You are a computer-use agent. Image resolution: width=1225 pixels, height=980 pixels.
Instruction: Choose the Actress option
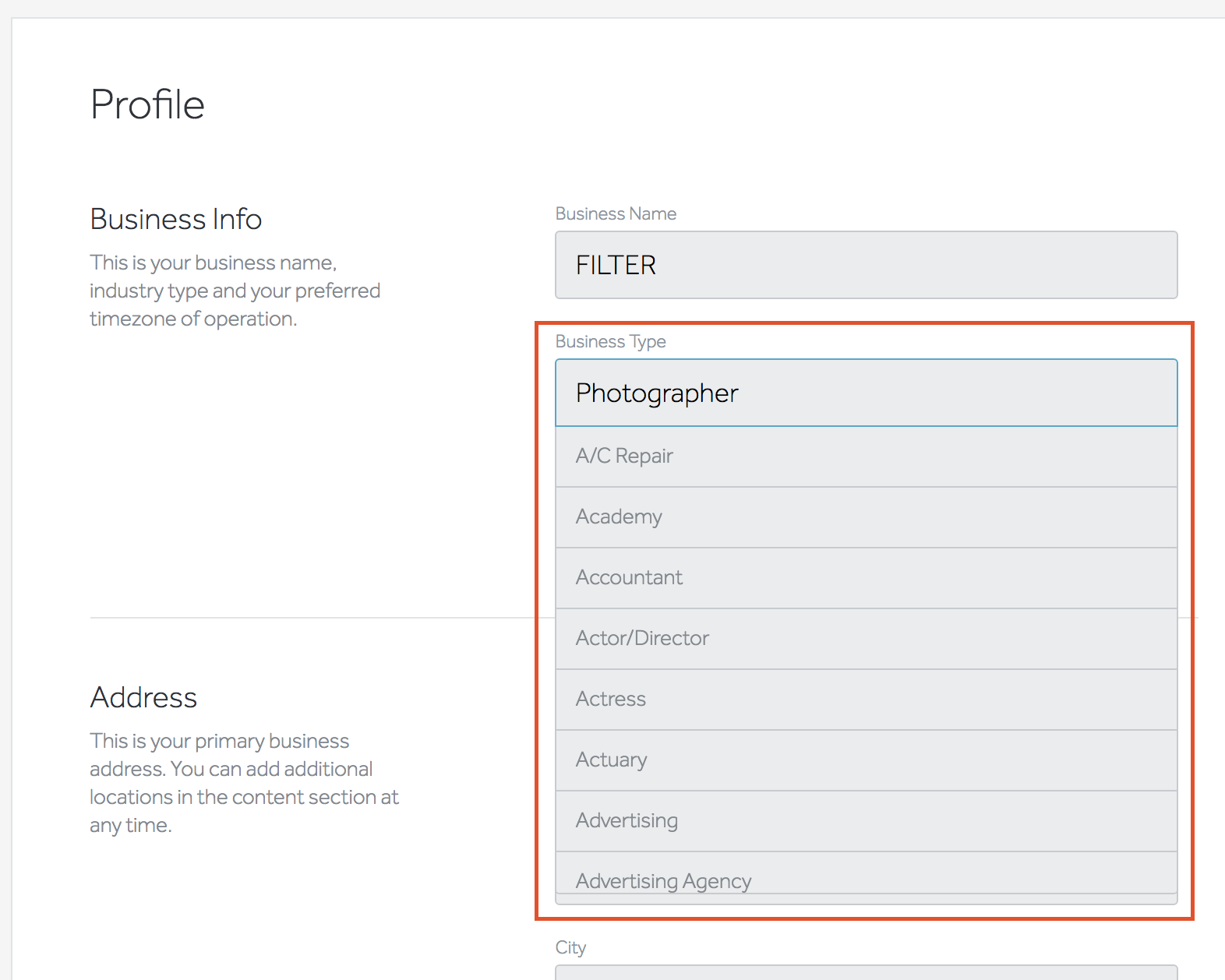(865, 700)
